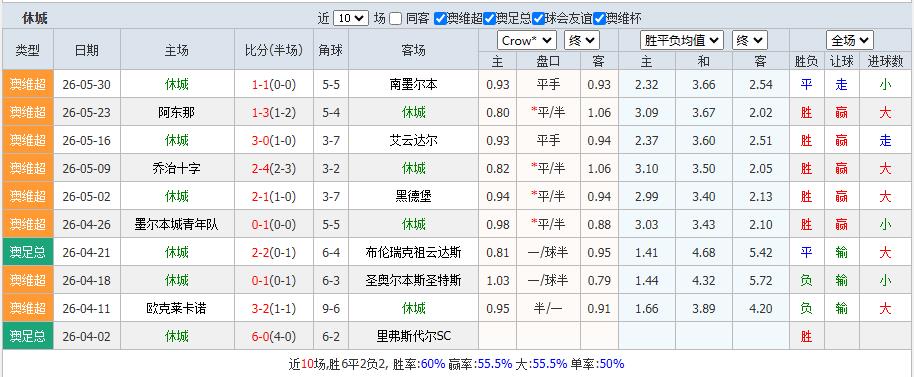Click the 让球 column header
This screenshot has height=377, width=914.
(841, 61)
